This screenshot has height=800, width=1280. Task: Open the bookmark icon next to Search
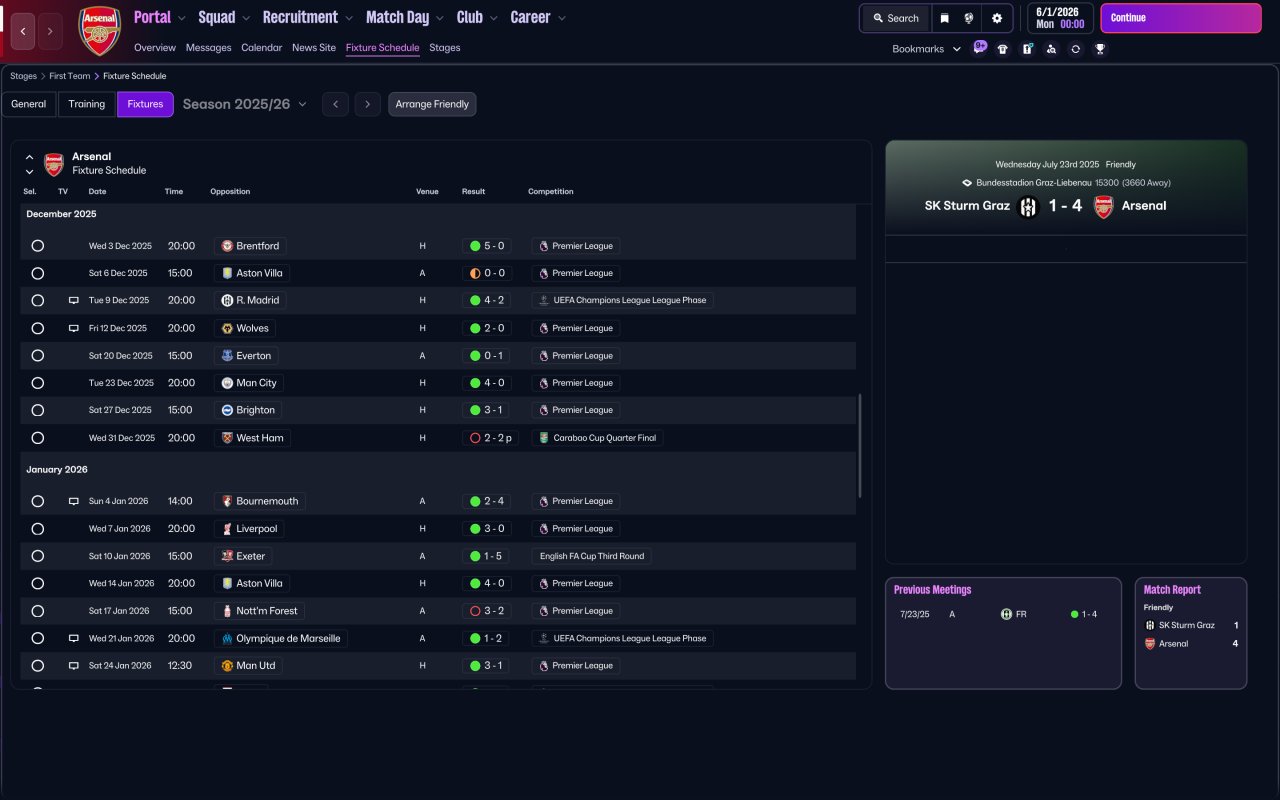coord(944,18)
